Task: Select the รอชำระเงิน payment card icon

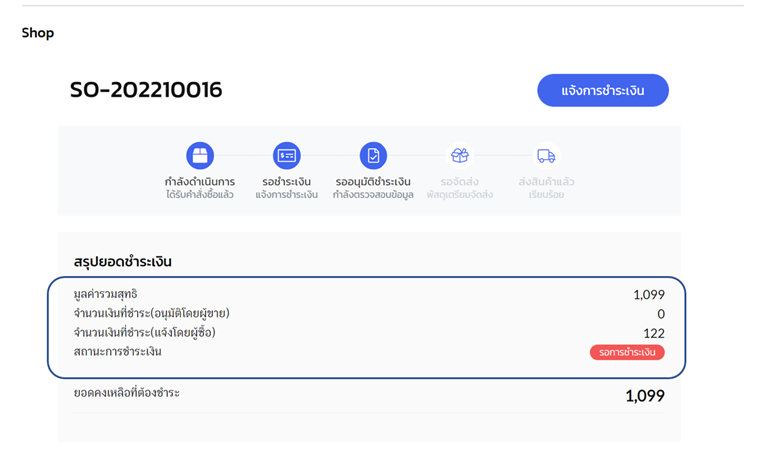Action: [287, 156]
